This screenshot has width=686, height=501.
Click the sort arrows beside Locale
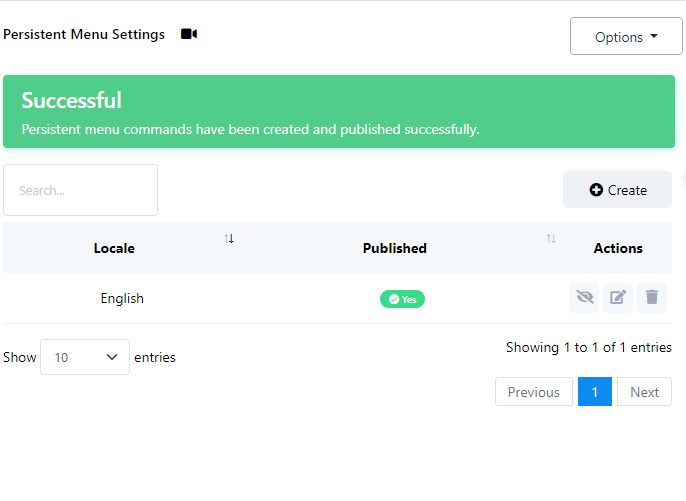[x=229, y=238]
